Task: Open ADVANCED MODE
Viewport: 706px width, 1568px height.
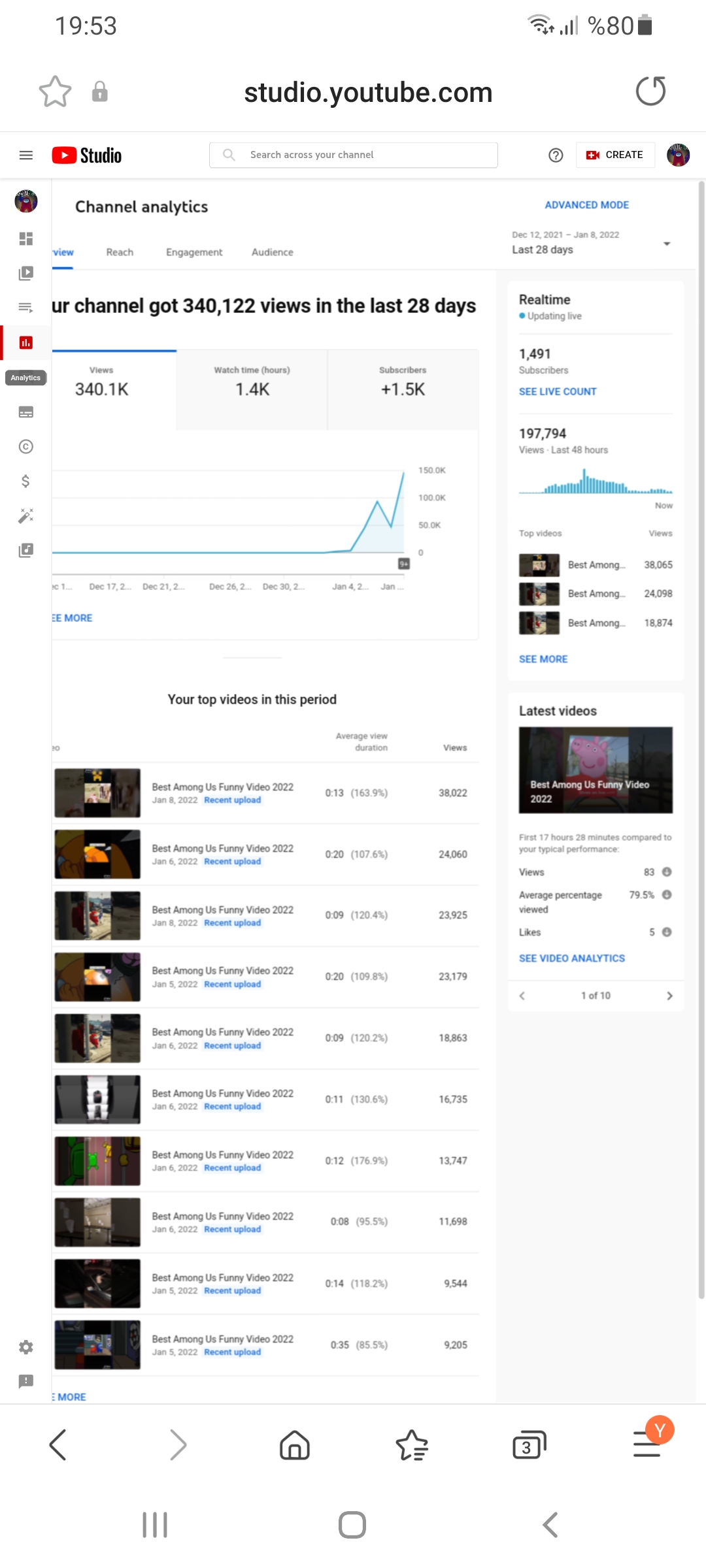Action: (587, 205)
